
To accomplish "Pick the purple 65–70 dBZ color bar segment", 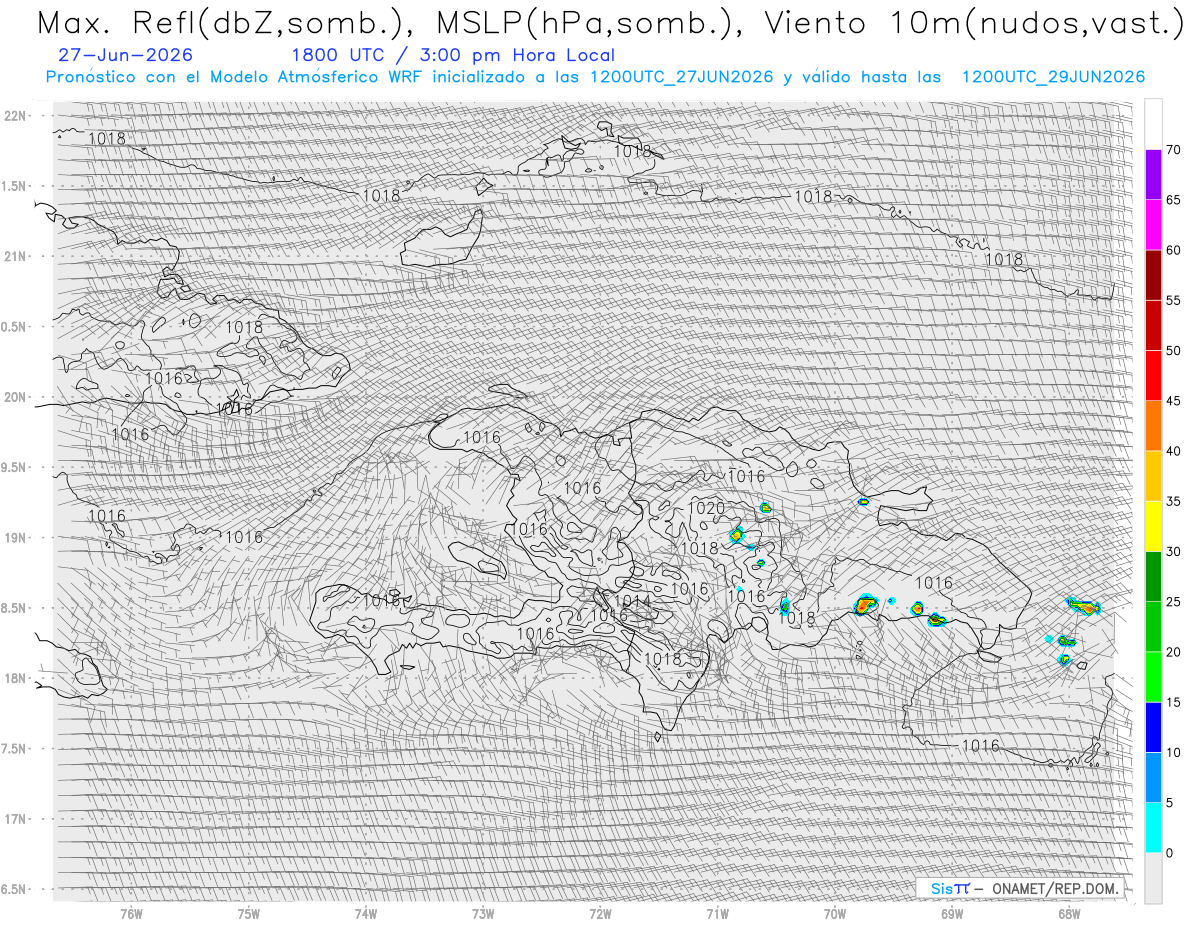I will click(x=1153, y=175).
